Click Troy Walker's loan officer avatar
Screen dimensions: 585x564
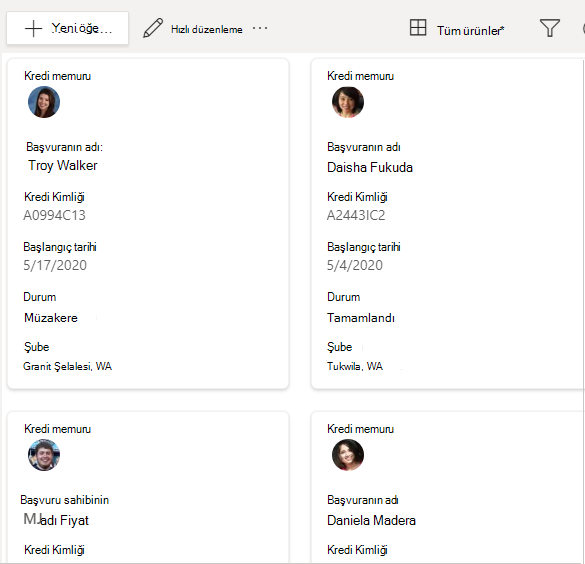[x=44, y=102]
